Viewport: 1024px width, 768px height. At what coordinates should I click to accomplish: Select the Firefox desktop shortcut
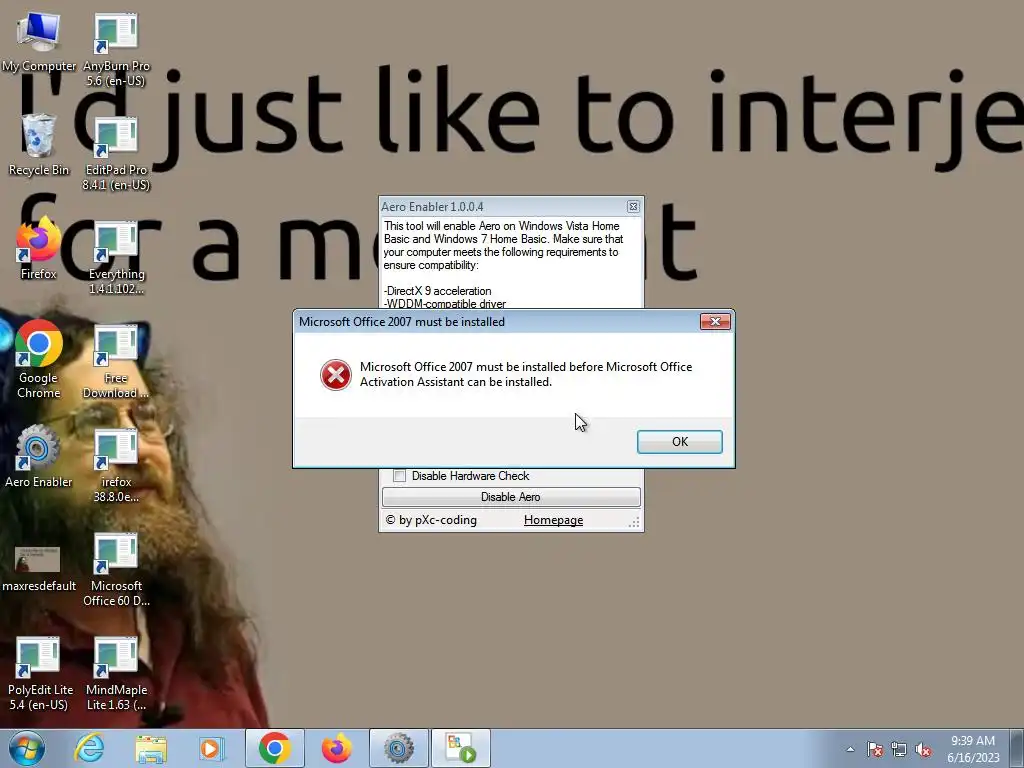click(x=39, y=249)
